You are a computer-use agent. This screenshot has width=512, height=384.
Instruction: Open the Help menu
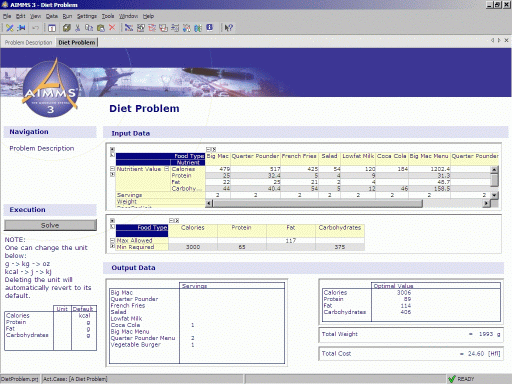(x=148, y=16)
